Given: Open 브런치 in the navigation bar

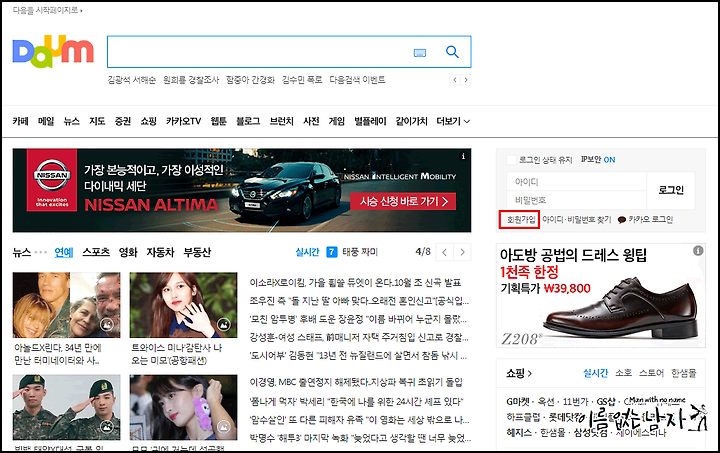Looking at the screenshot, I should tap(281, 121).
